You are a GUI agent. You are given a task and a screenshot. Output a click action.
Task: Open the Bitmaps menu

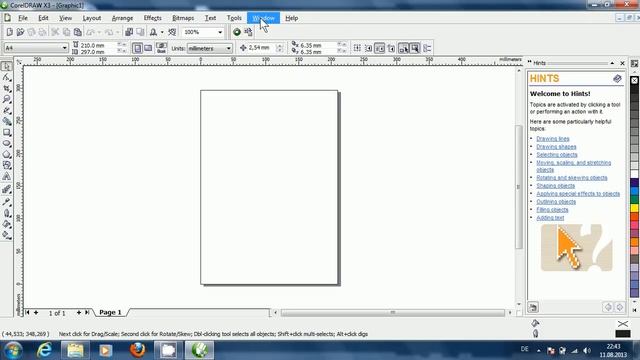183,18
